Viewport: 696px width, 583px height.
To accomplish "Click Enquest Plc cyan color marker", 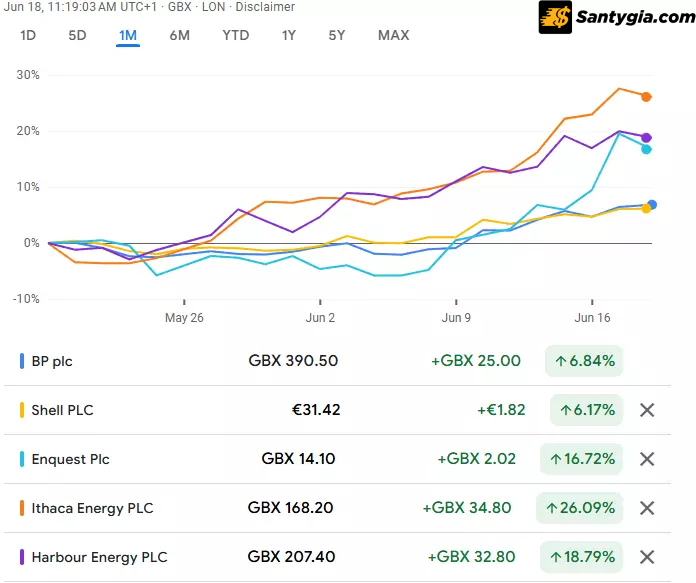I will 22,459.
